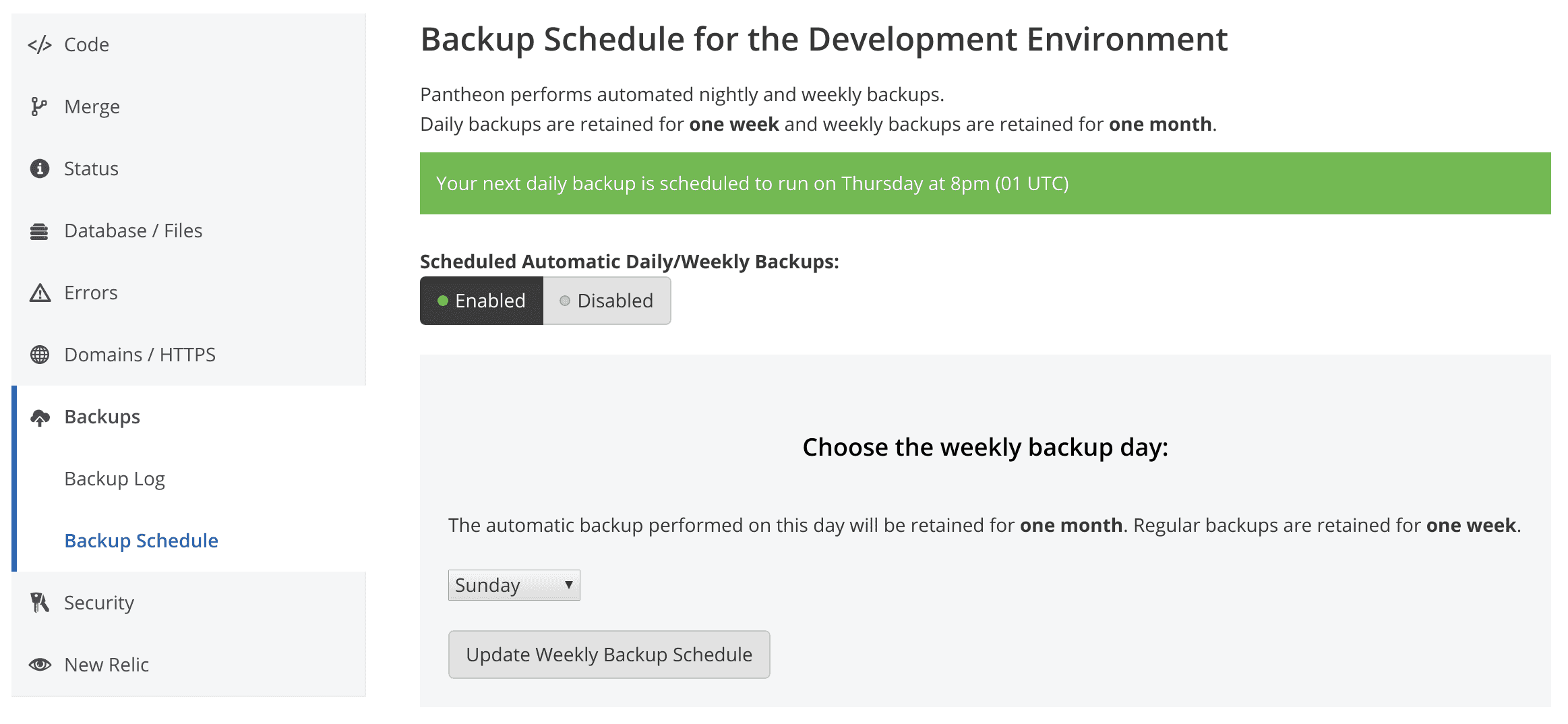The image size is (1568, 724).
Task: Enable scheduled automatic backups
Action: [x=482, y=301]
